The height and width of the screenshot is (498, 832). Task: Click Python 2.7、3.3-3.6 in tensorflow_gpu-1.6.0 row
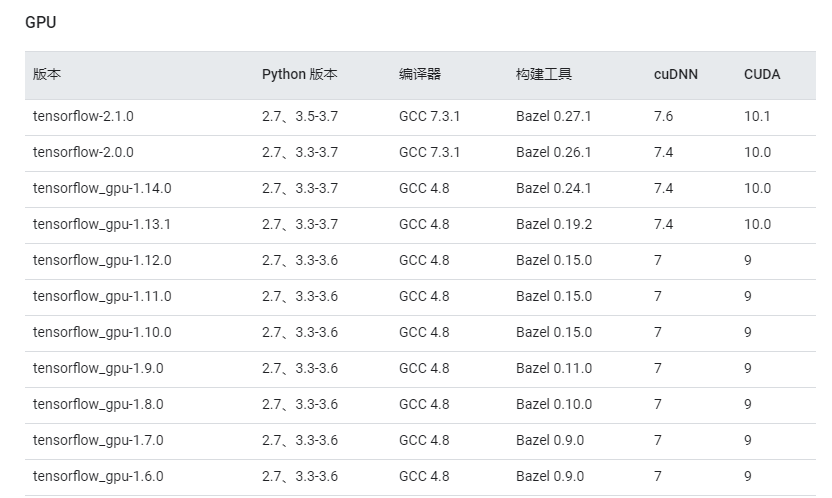tap(300, 477)
